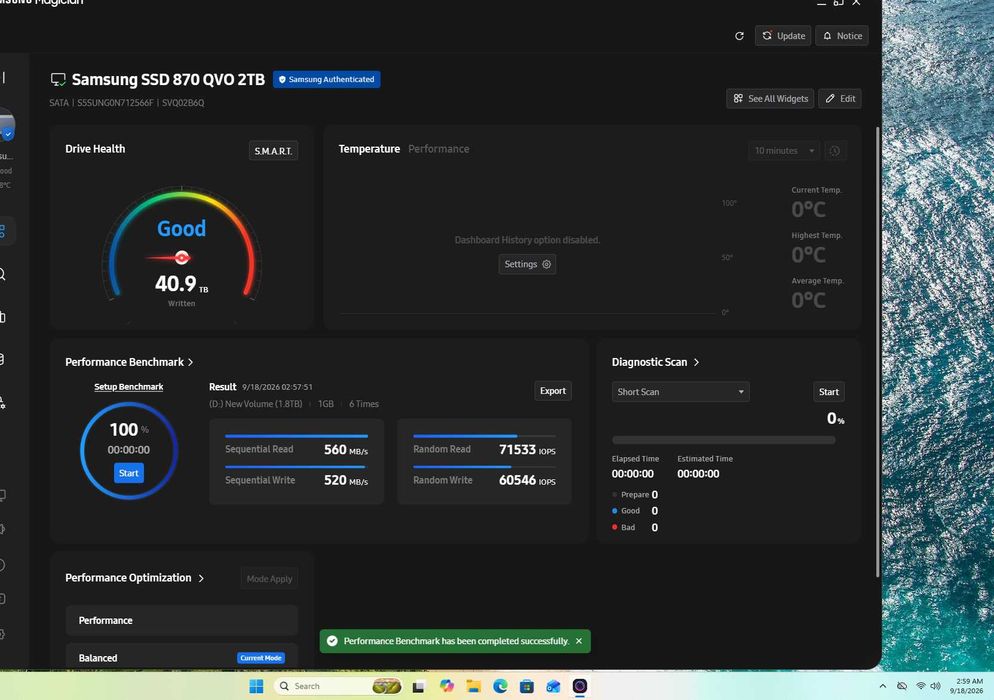Click the monitor icon before Samsung SSD 870
This screenshot has height=700, width=994.
(58, 79)
